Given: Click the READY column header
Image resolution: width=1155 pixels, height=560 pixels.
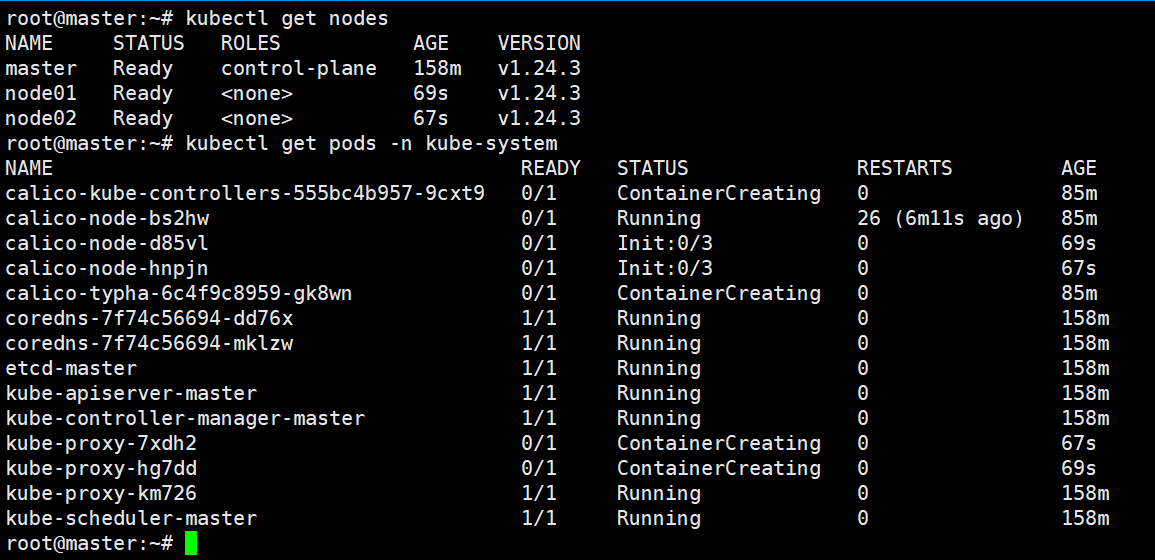Looking at the screenshot, I should click(x=551, y=168).
